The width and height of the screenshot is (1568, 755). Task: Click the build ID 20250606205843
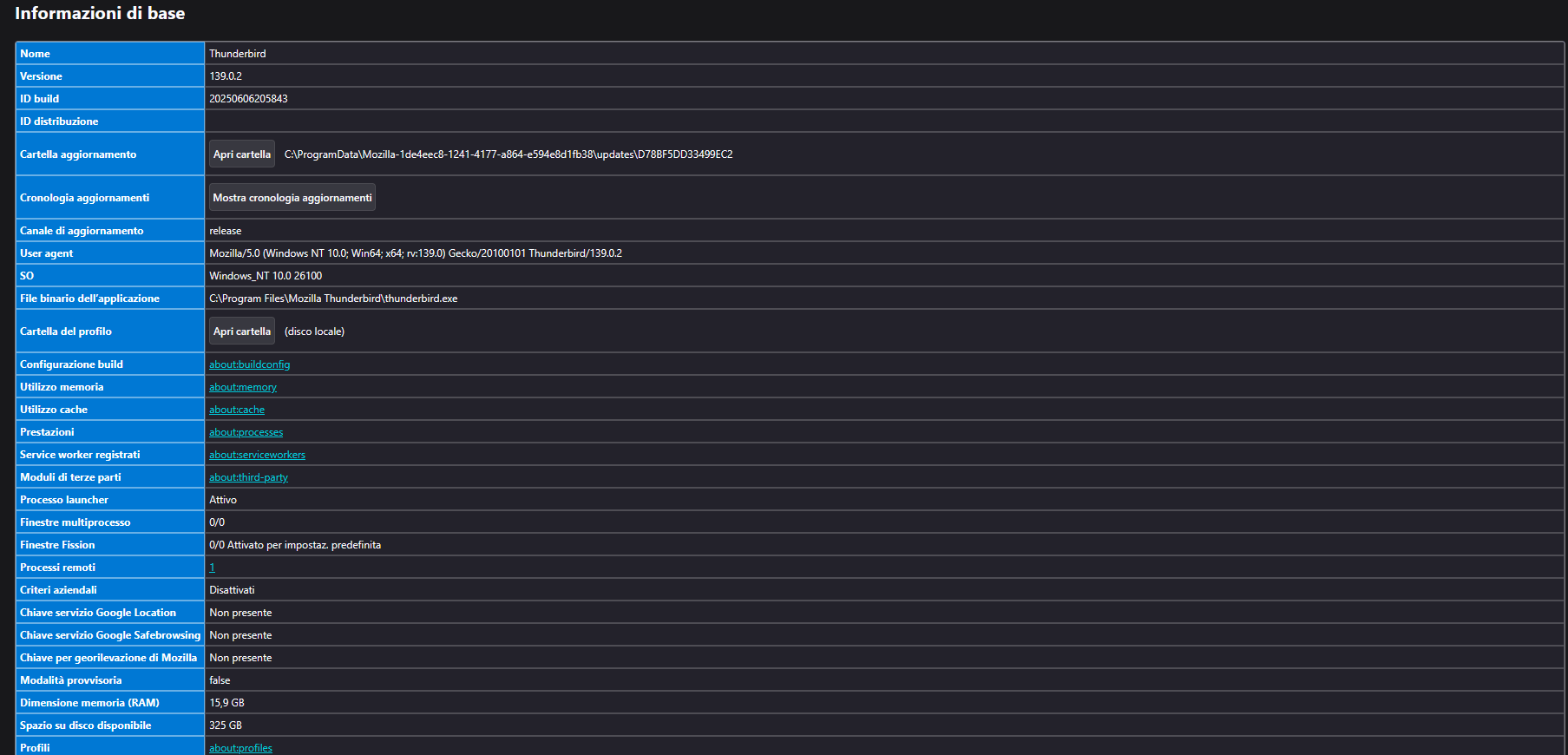(x=249, y=99)
